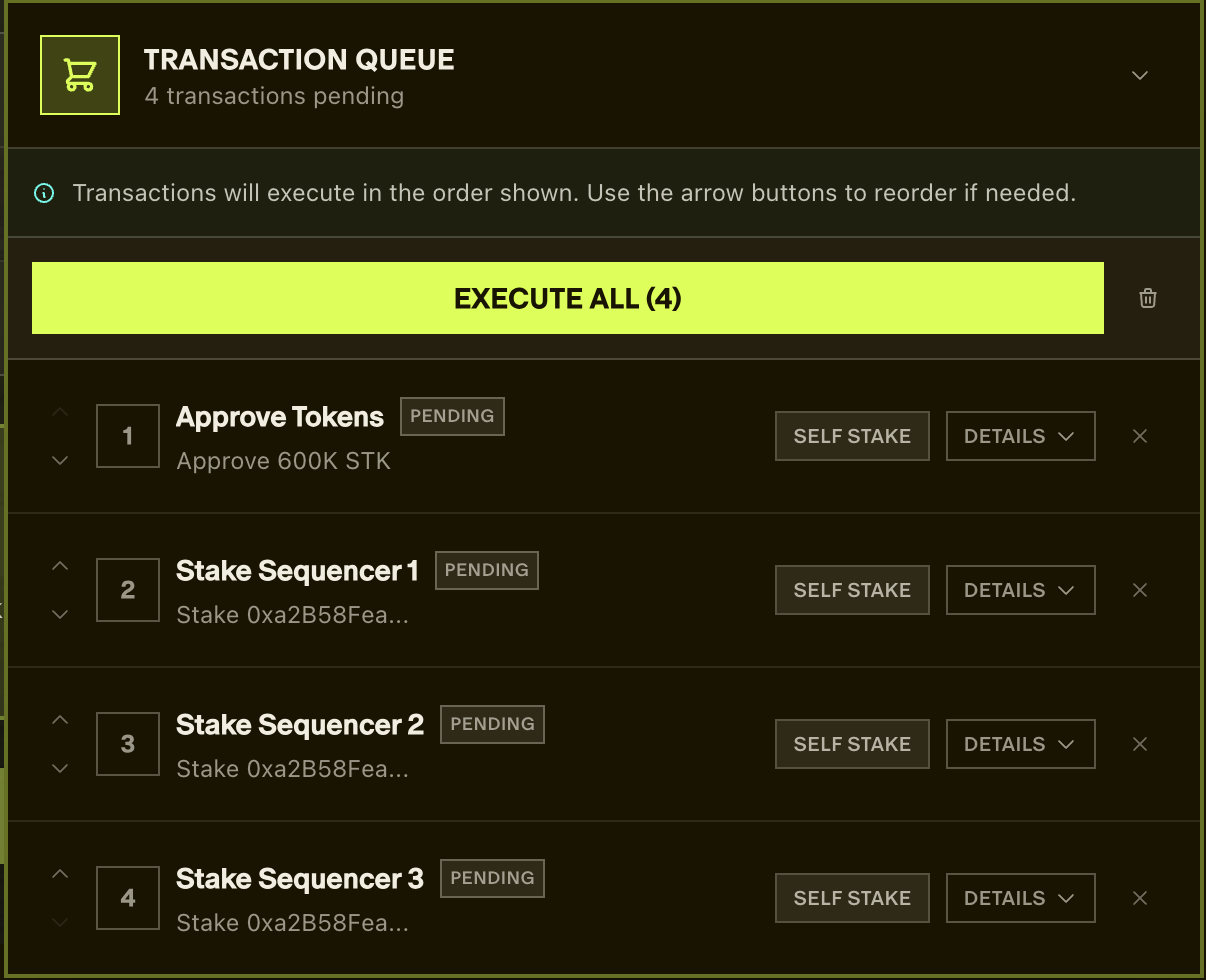Click the PENDING badge on Stake Sequencer 2

(492, 724)
